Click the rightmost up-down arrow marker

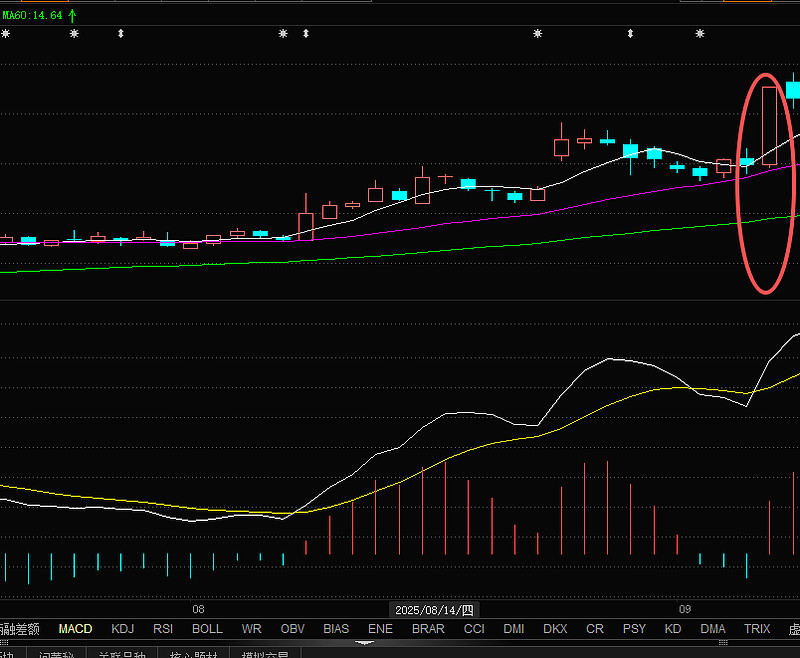point(630,34)
